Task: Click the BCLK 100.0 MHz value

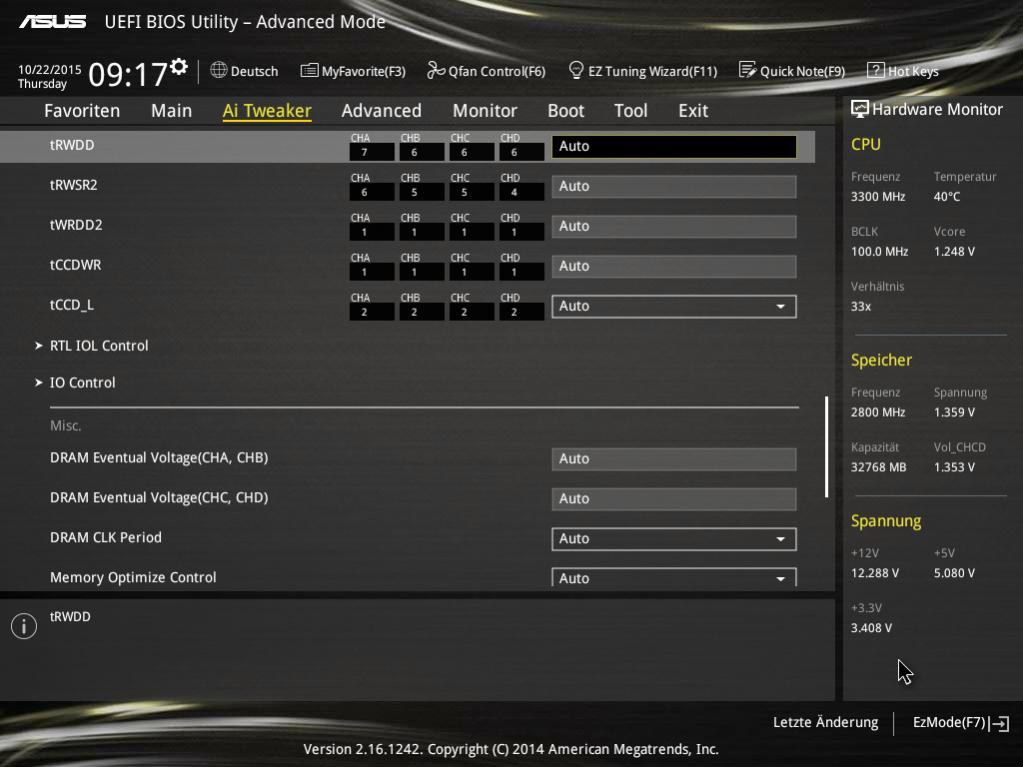Action: click(879, 252)
